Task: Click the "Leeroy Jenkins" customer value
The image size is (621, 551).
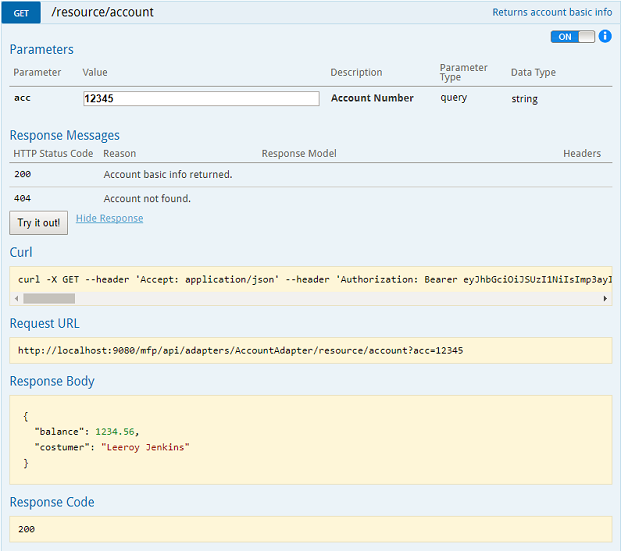Action: pyautogui.click(x=145, y=447)
